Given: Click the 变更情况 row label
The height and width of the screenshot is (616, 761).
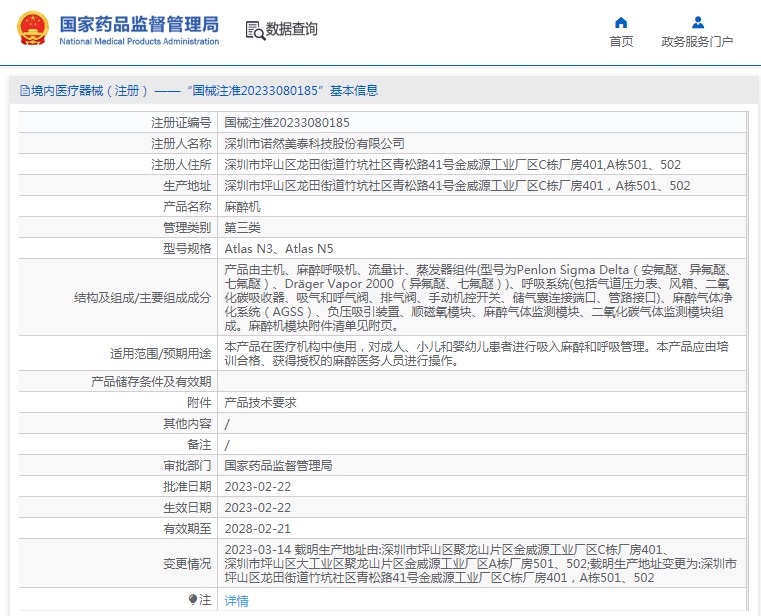Looking at the screenshot, I should 187,563.
